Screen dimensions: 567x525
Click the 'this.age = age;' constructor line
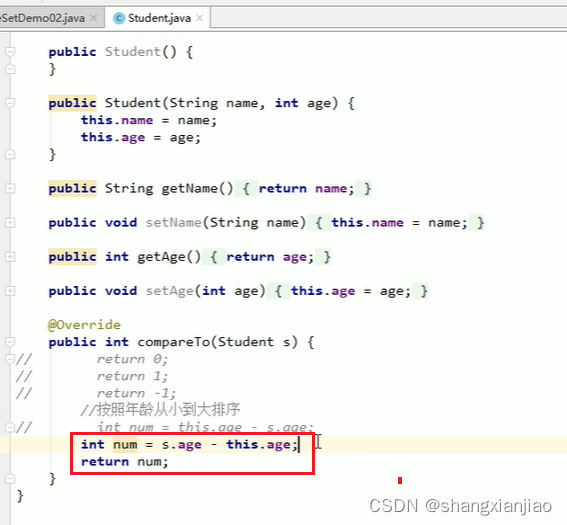141,137
